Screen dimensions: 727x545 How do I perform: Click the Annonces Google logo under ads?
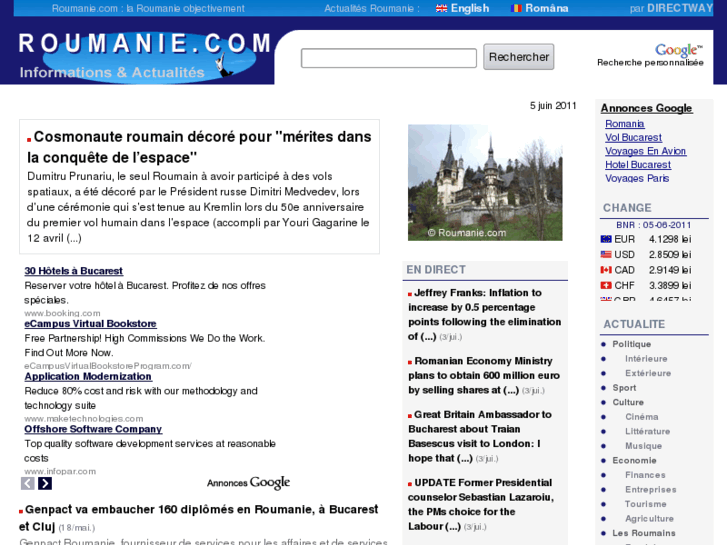tap(249, 483)
